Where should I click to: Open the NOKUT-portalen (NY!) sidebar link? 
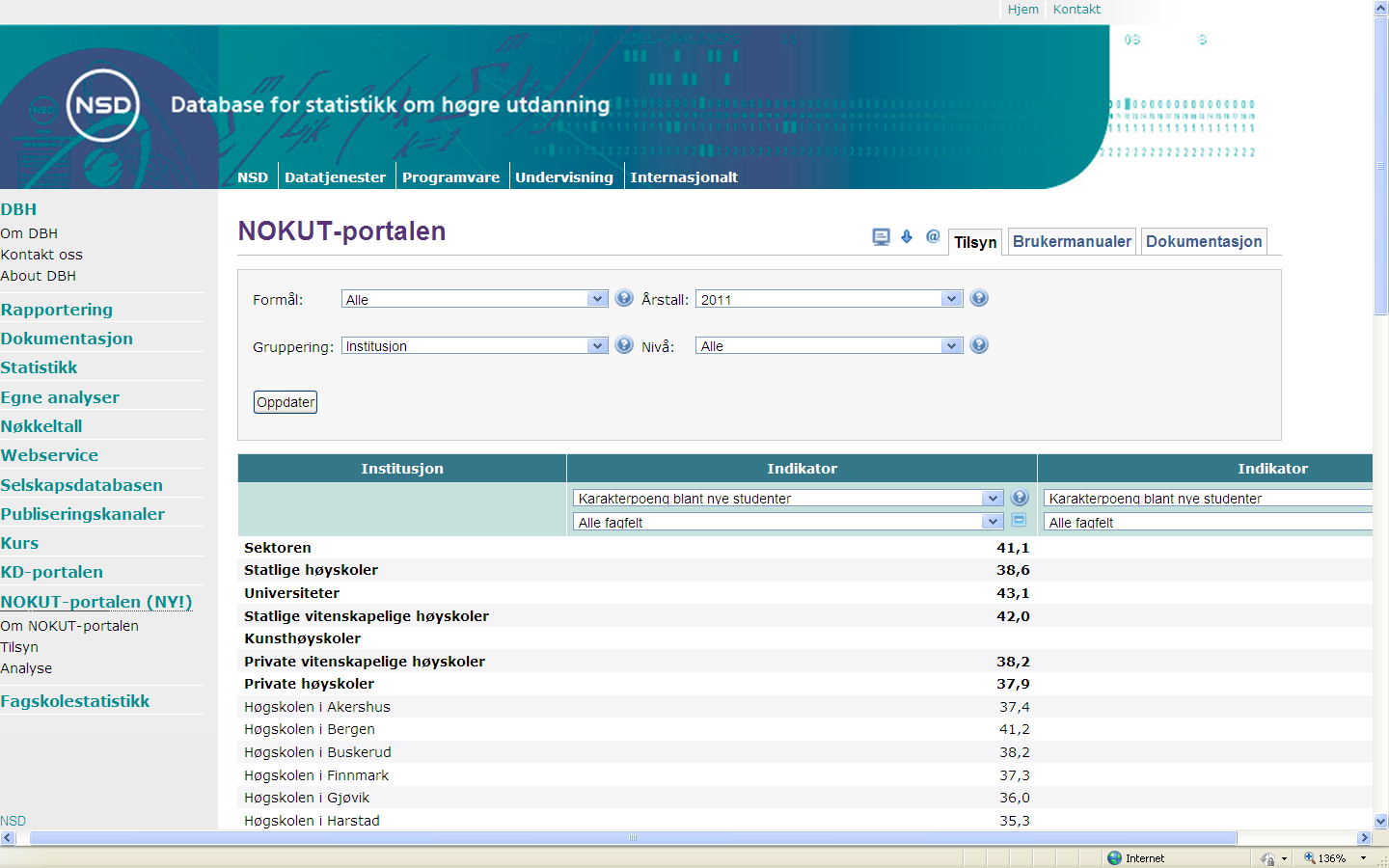[x=96, y=602]
